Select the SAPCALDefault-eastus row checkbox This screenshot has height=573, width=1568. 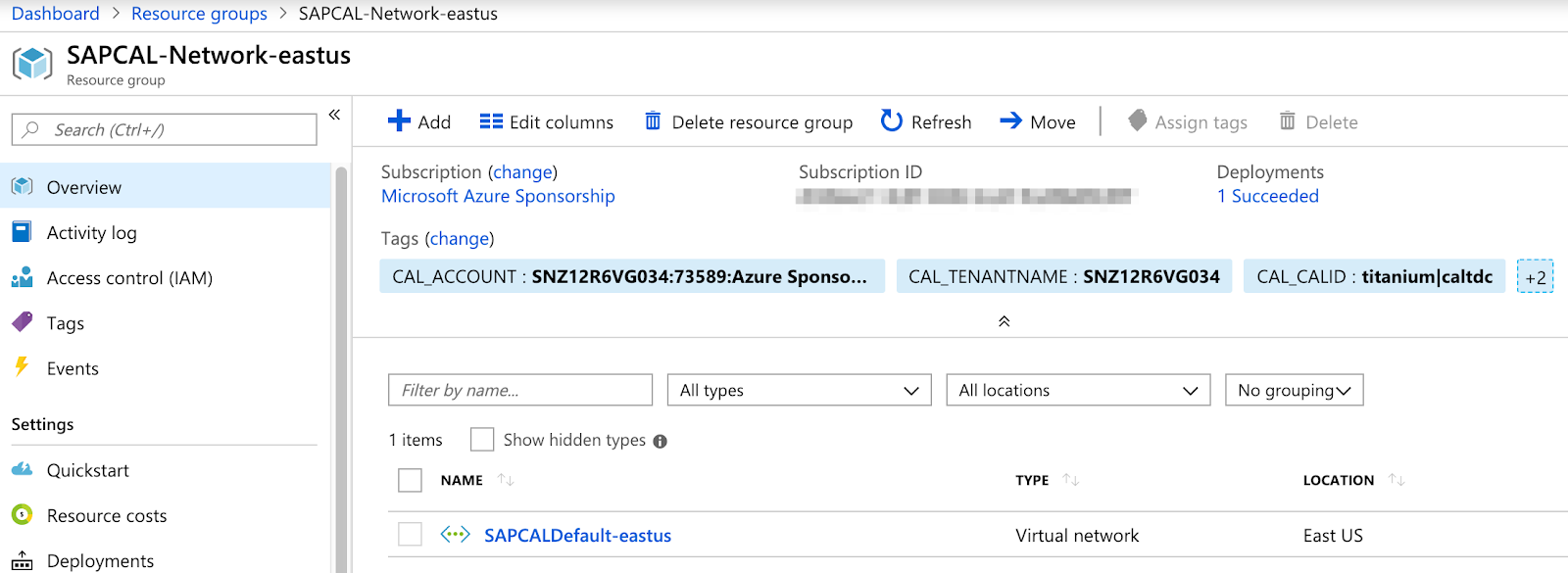pos(411,535)
